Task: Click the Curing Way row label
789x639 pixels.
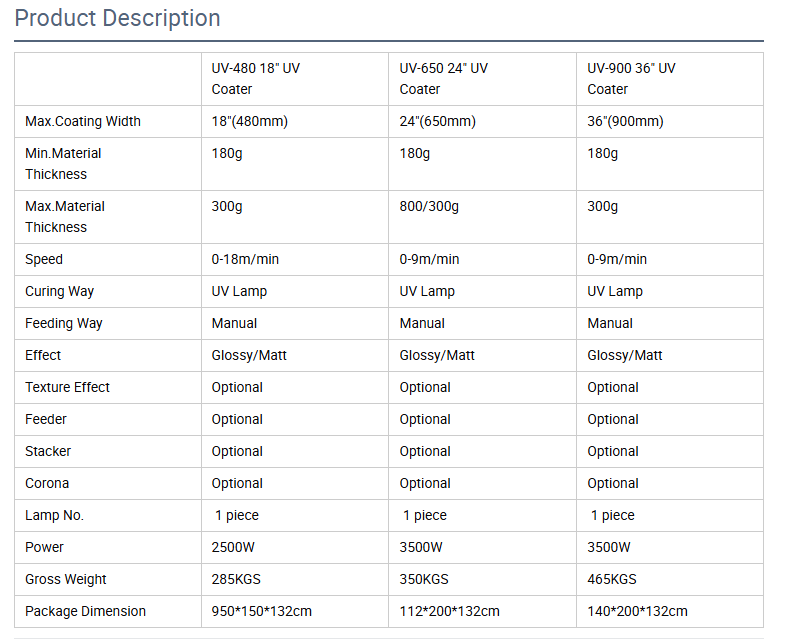Action: 59,291
